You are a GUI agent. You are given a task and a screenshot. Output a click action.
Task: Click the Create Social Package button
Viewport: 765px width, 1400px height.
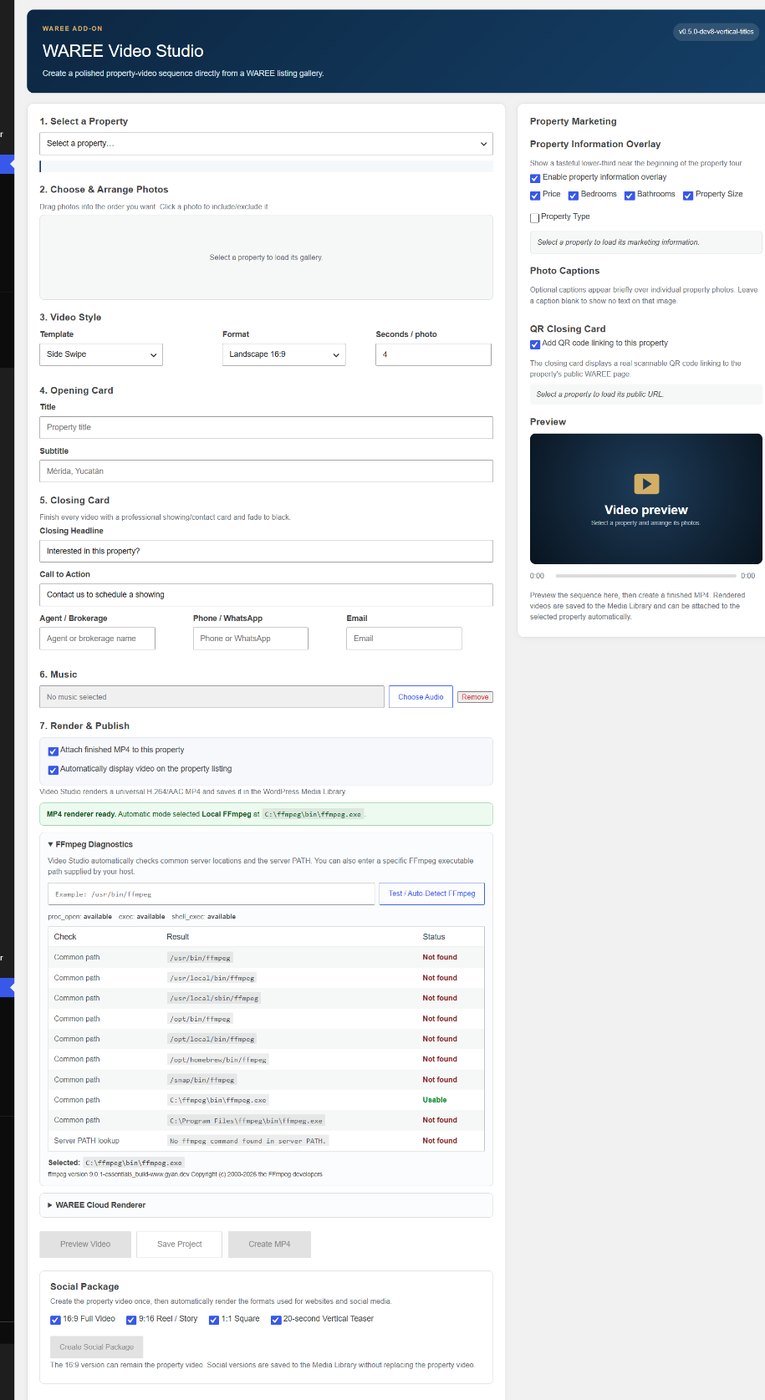(97, 1347)
